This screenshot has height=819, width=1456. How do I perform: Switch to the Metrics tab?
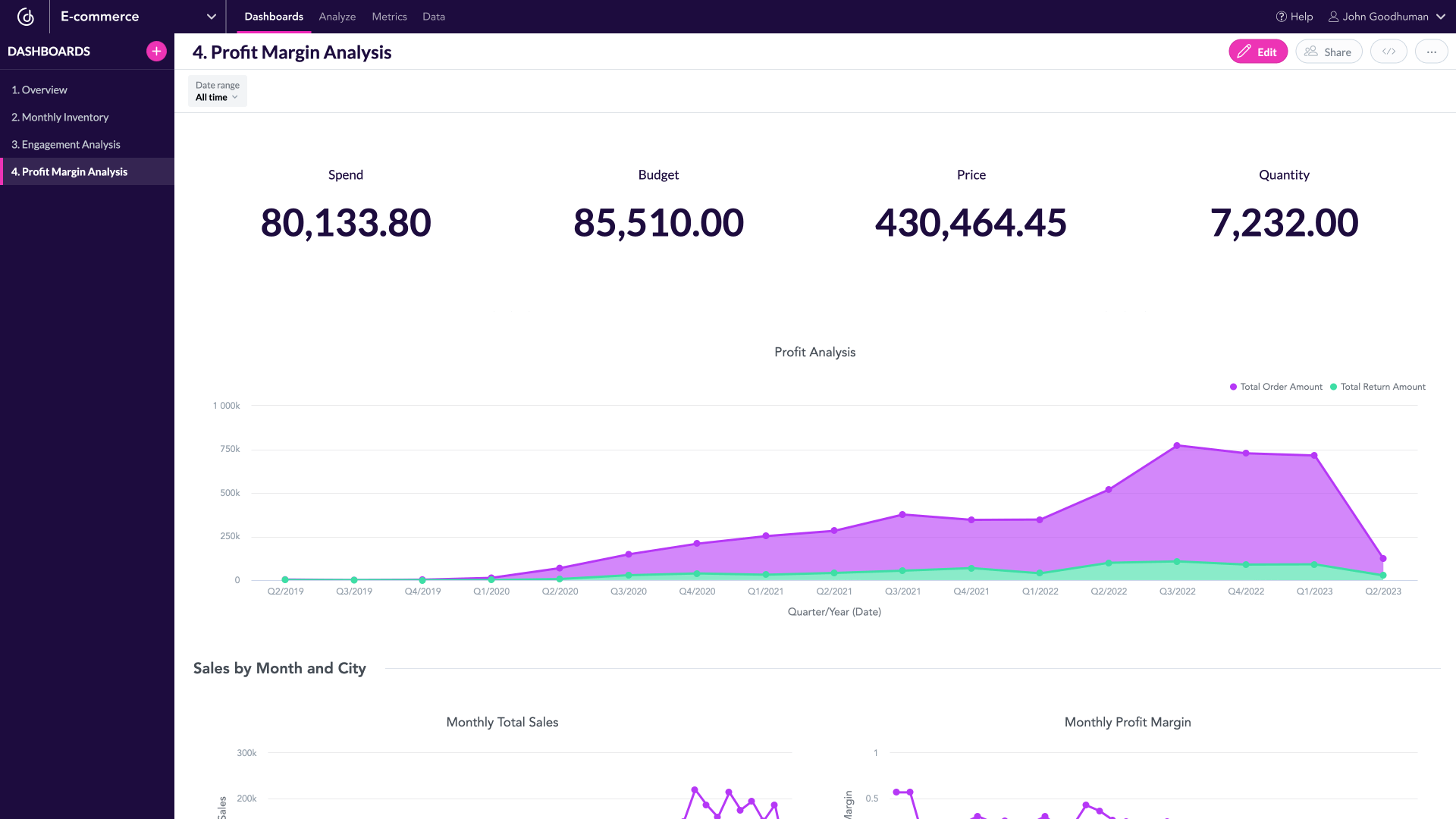pos(389,17)
